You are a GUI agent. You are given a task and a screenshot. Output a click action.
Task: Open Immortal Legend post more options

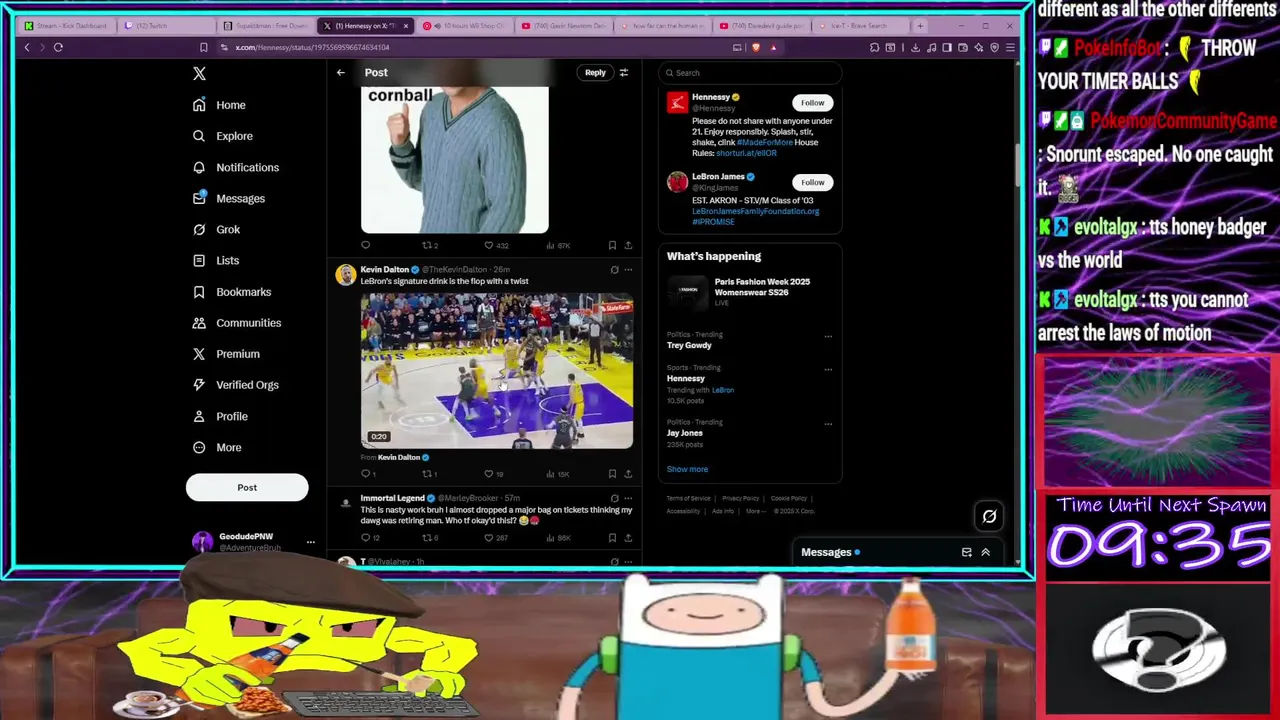[x=628, y=498]
